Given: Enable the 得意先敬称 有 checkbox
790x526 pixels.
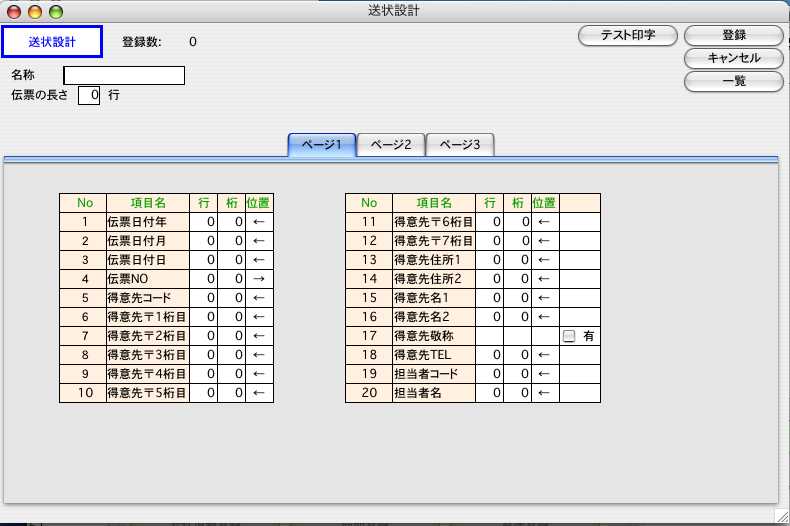Looking at the screenshot, I should click(569, 337).
